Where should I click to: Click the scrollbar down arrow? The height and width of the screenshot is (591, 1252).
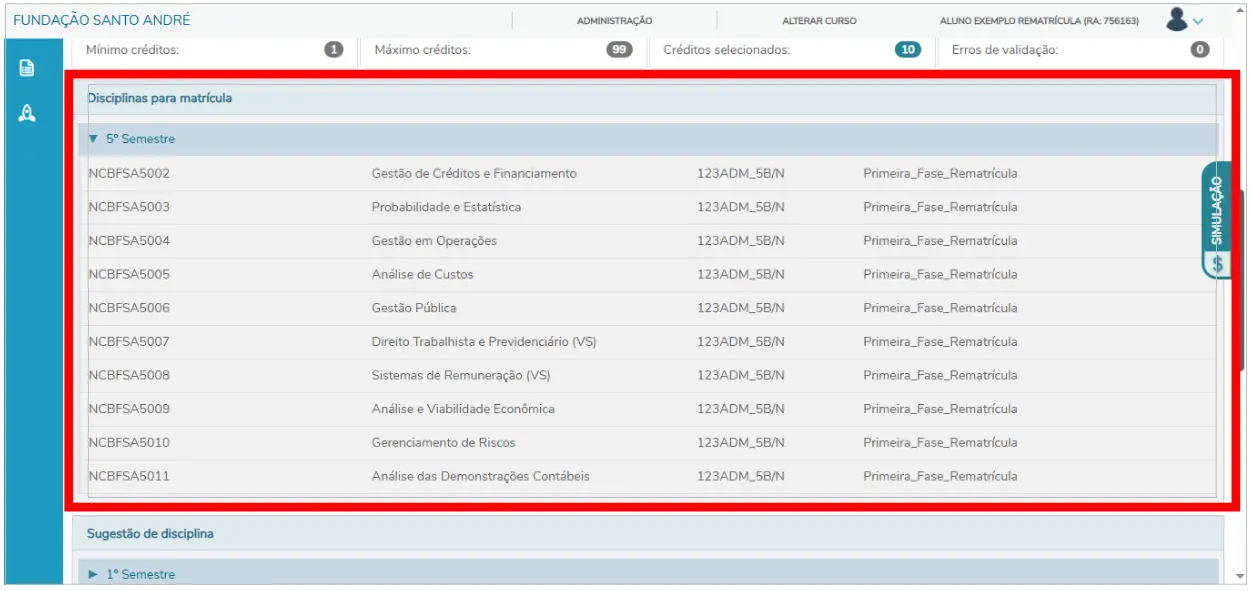click(x=1241, y=576)
